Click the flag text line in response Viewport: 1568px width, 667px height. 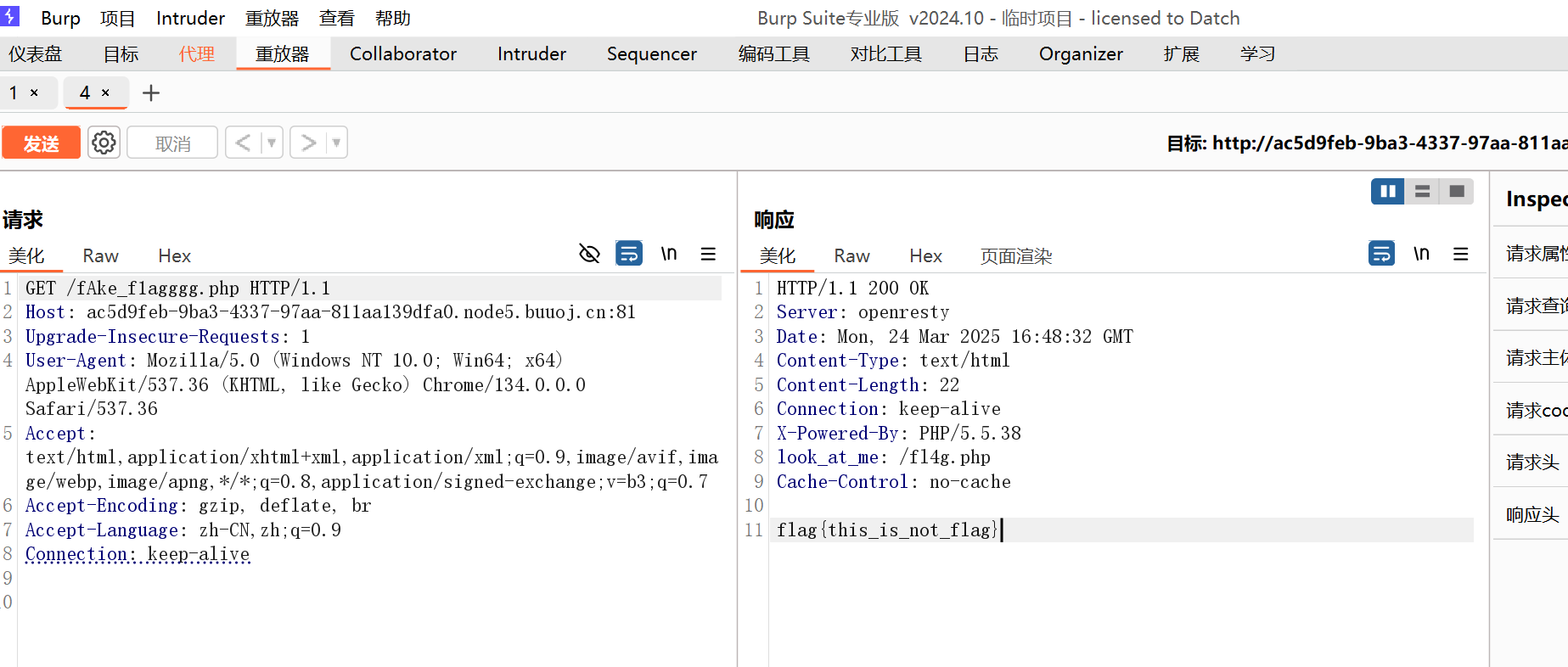886,530
